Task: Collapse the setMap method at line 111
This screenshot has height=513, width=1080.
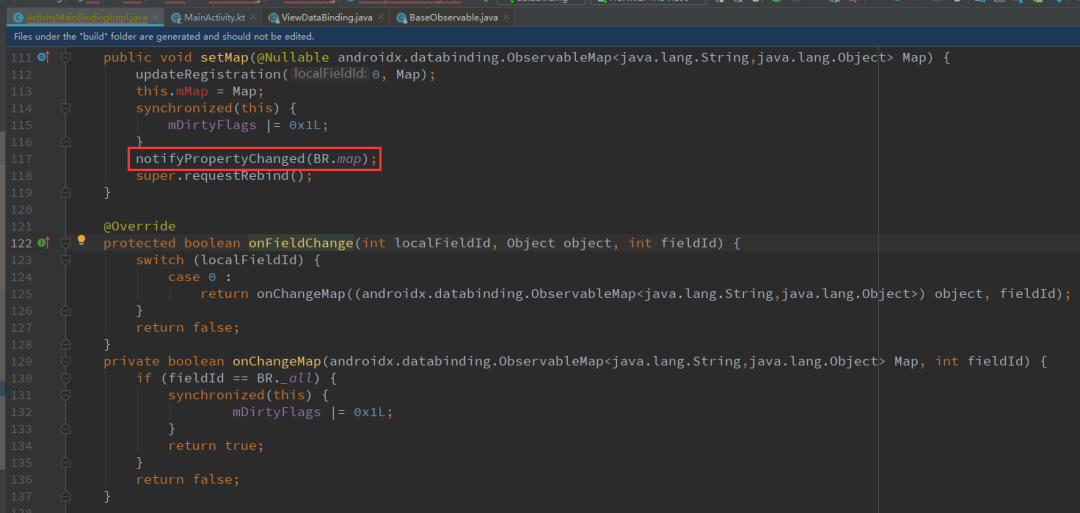Action: point(65,58)
